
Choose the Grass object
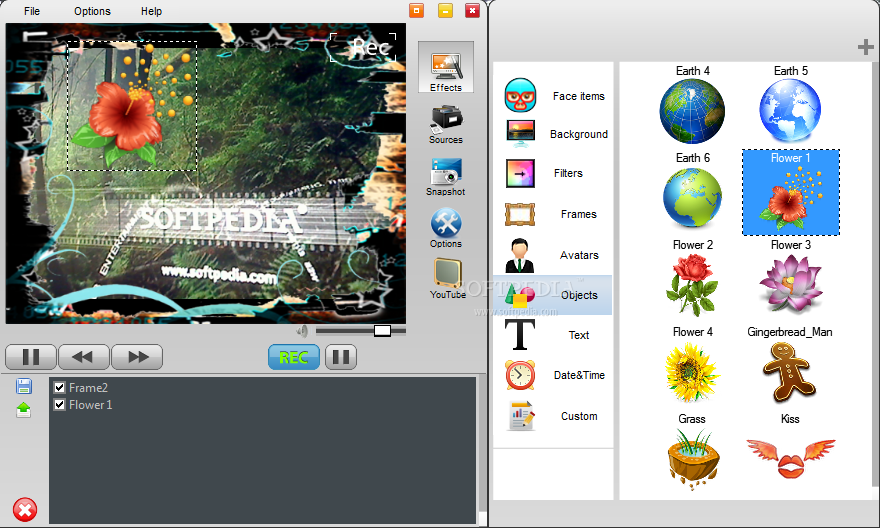692,453
